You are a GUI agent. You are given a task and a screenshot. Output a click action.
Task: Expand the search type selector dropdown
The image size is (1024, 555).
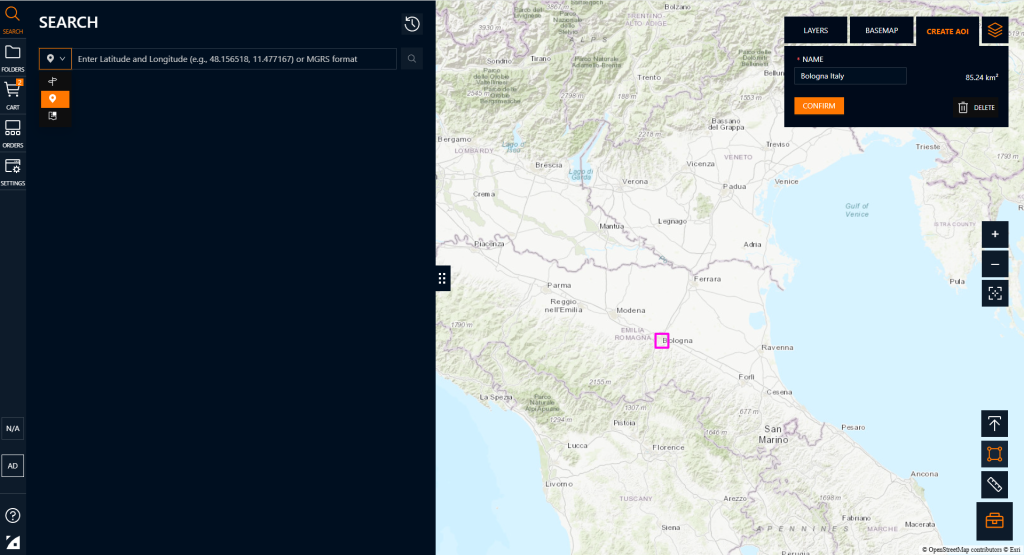coord(55,59)
